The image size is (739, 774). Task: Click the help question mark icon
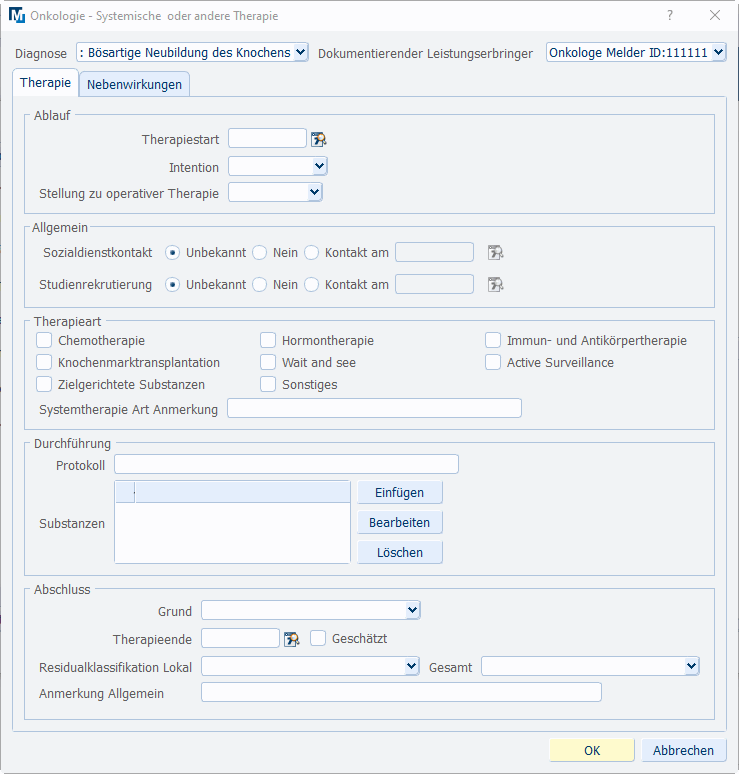coord(670,16)
